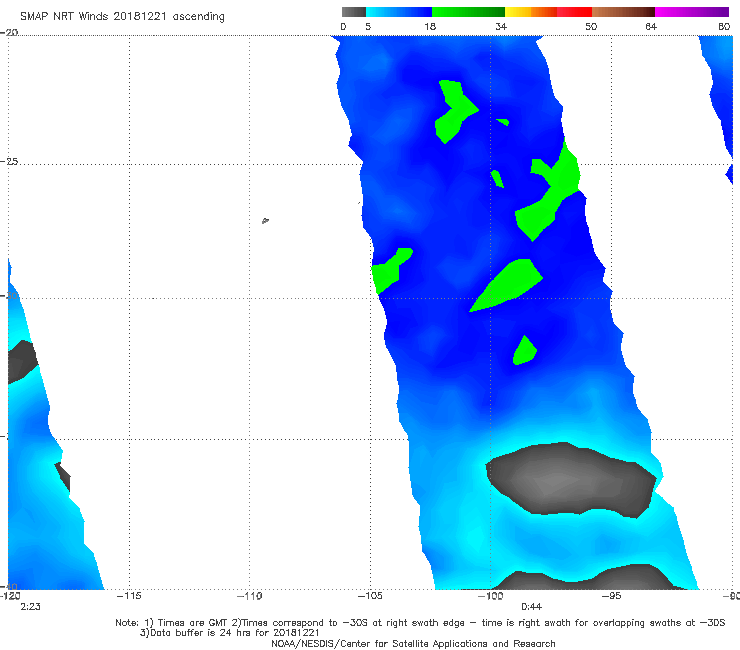Image resolution: width=740 pixels, height=650 pixels.
Task: Click the '50' color bar label
Action: [x=591, y=27]
